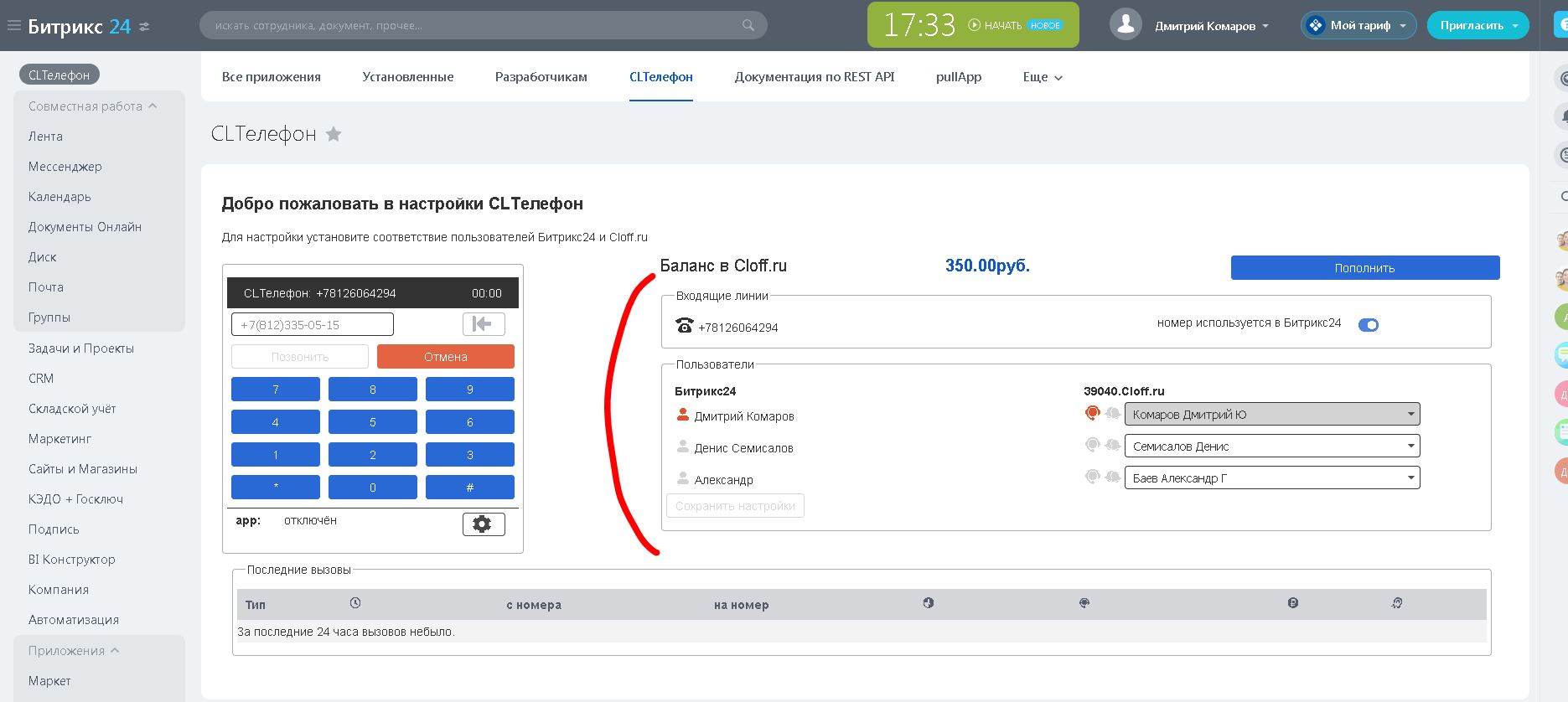The width and height of the screenshot is (1568, 702).
Task: Click the headset icon for Баев Александр
Action: tap(1092, 477)
